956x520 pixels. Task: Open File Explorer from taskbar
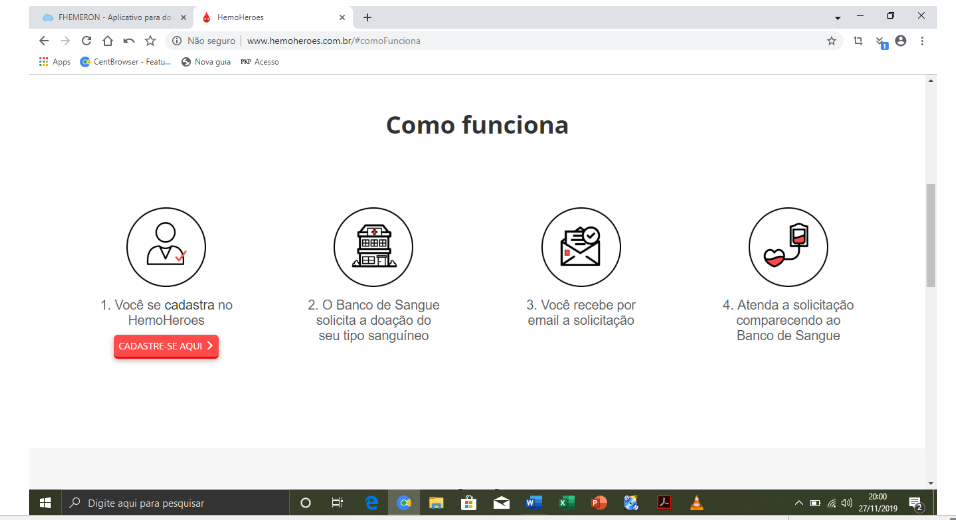click(436, 503)
